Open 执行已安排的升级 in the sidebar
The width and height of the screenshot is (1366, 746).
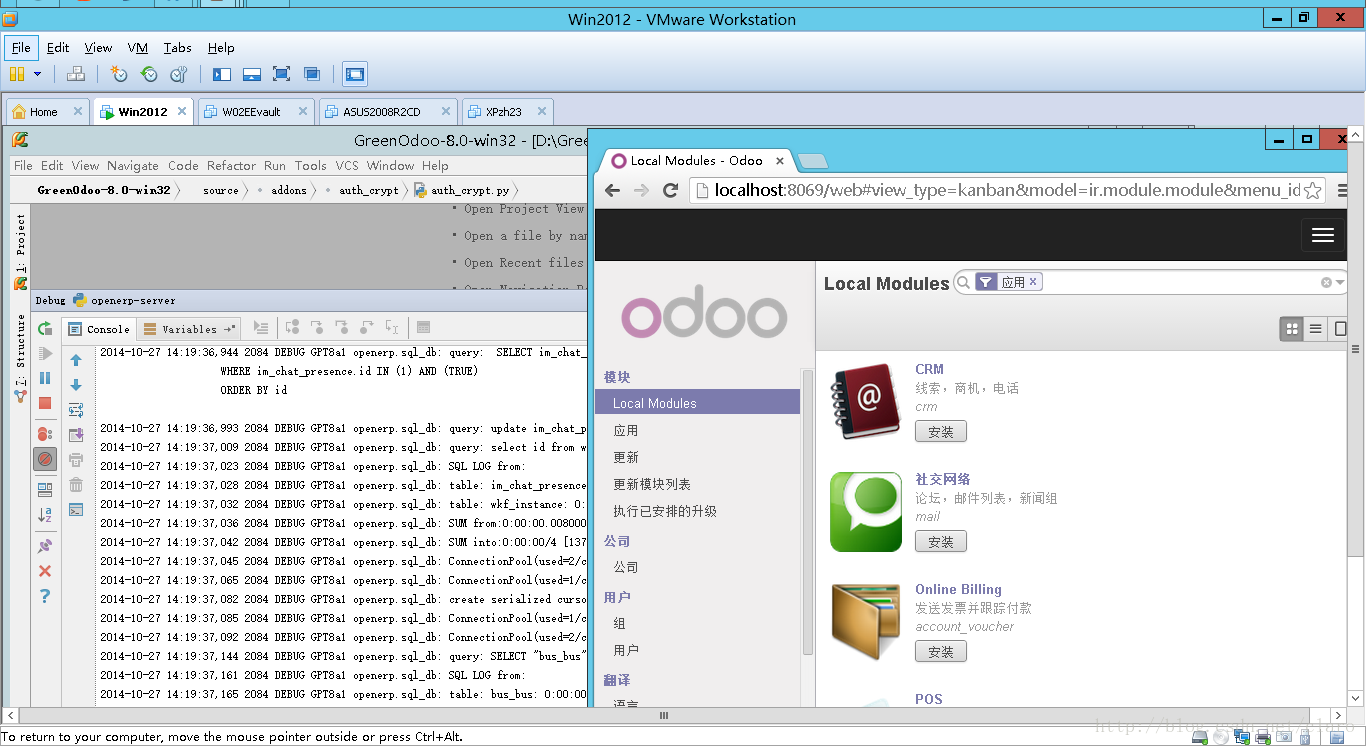665,511
